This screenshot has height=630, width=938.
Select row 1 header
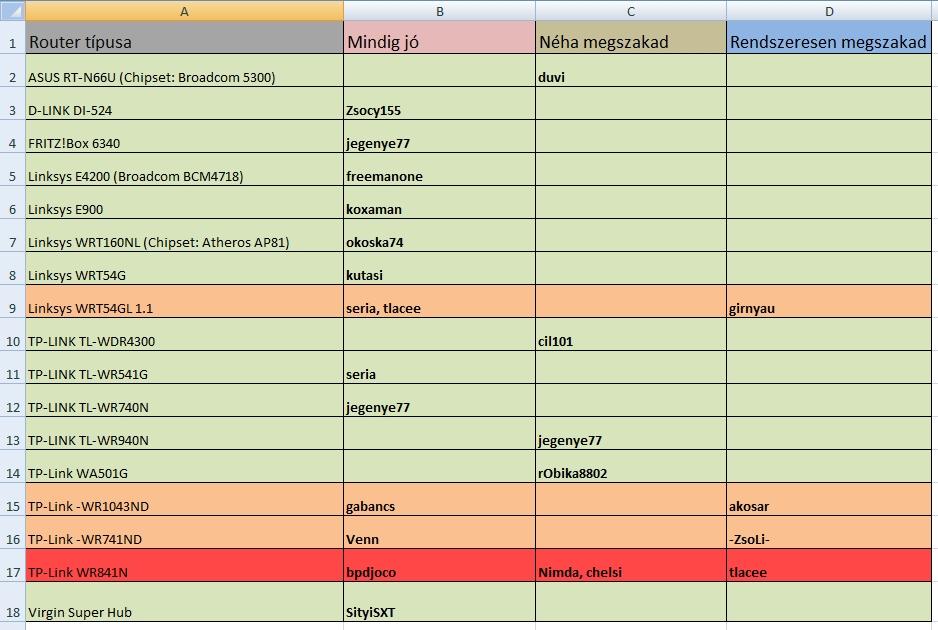pyautogui.click(x=13, y=37)
